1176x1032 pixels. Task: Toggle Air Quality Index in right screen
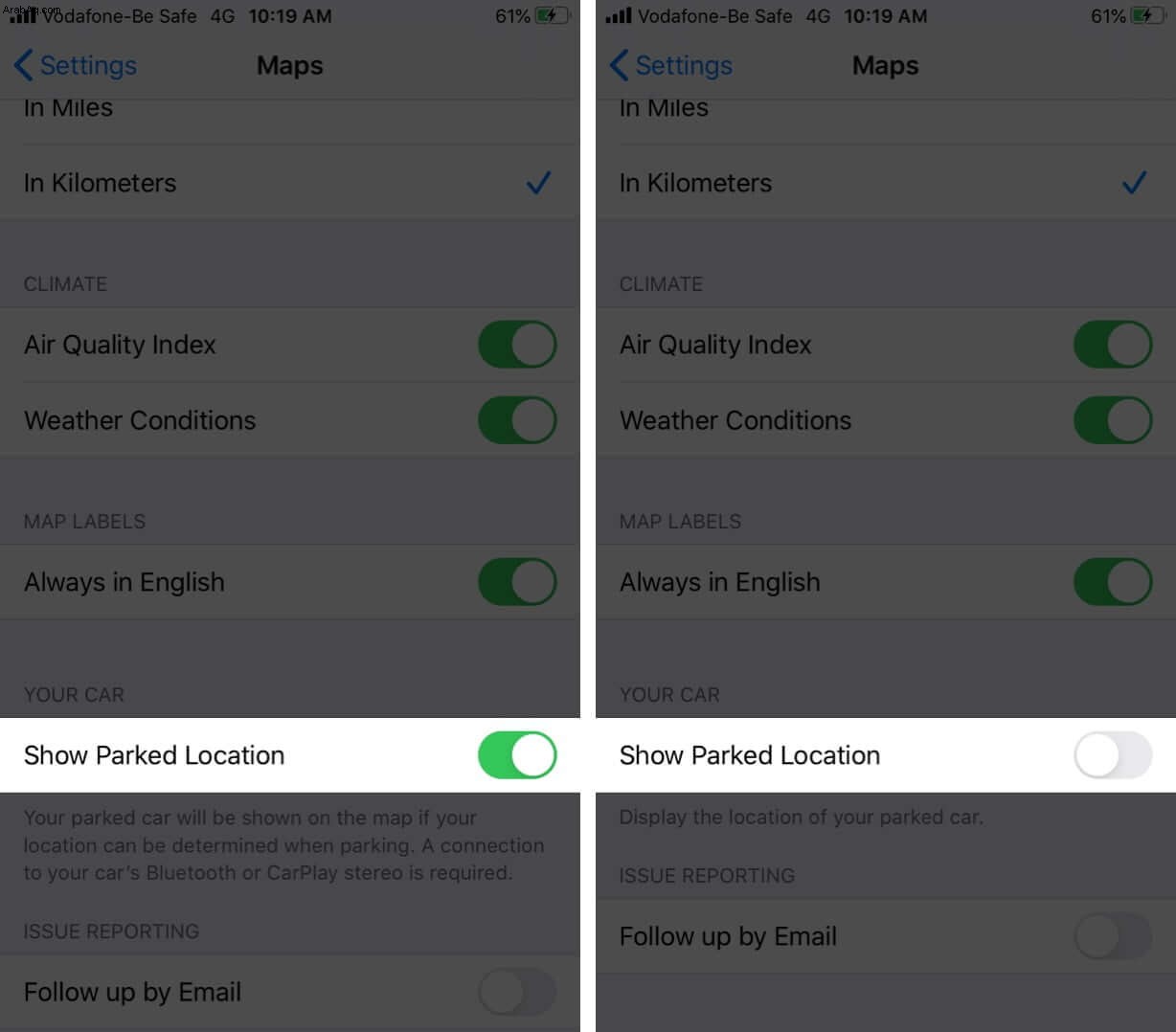pyautogui.click(x=1113, y=345)
